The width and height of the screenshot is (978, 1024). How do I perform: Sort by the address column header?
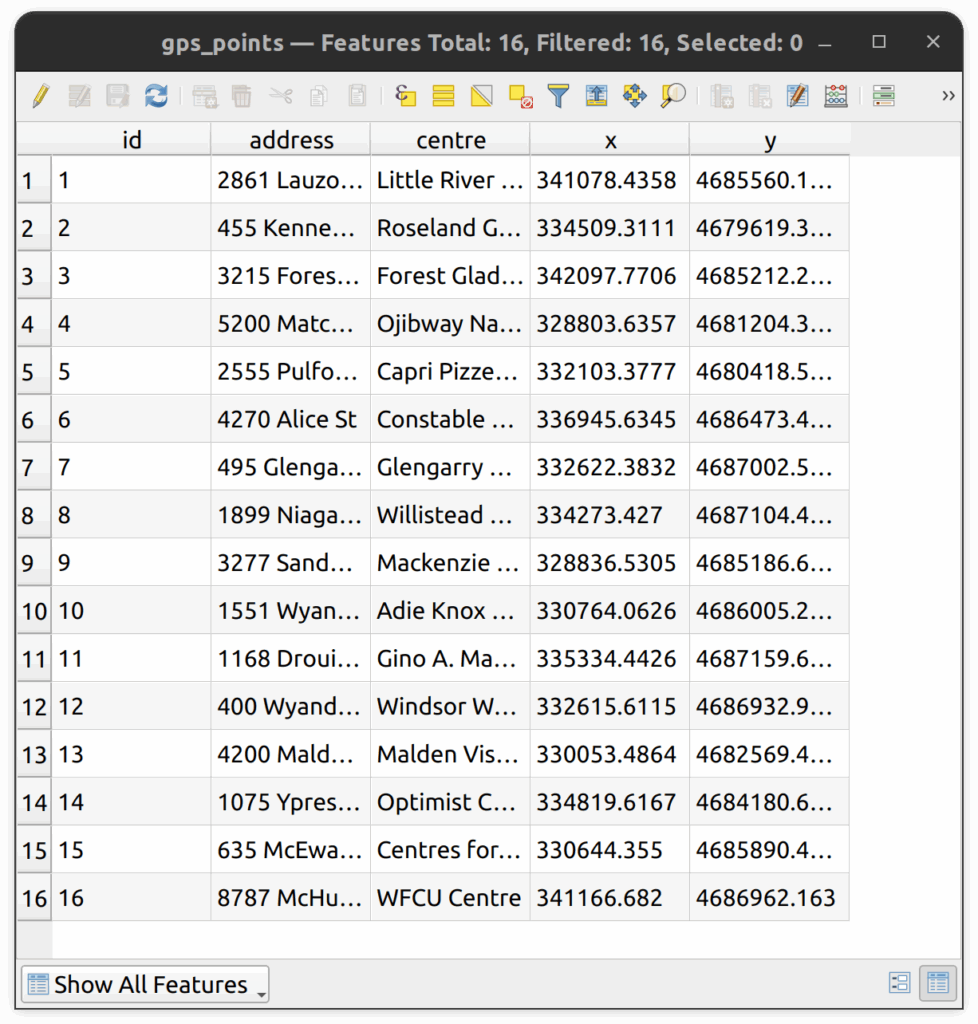click(291, 140)
